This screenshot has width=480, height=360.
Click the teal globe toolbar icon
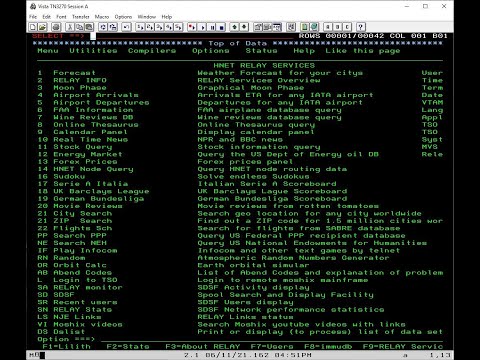314,27
